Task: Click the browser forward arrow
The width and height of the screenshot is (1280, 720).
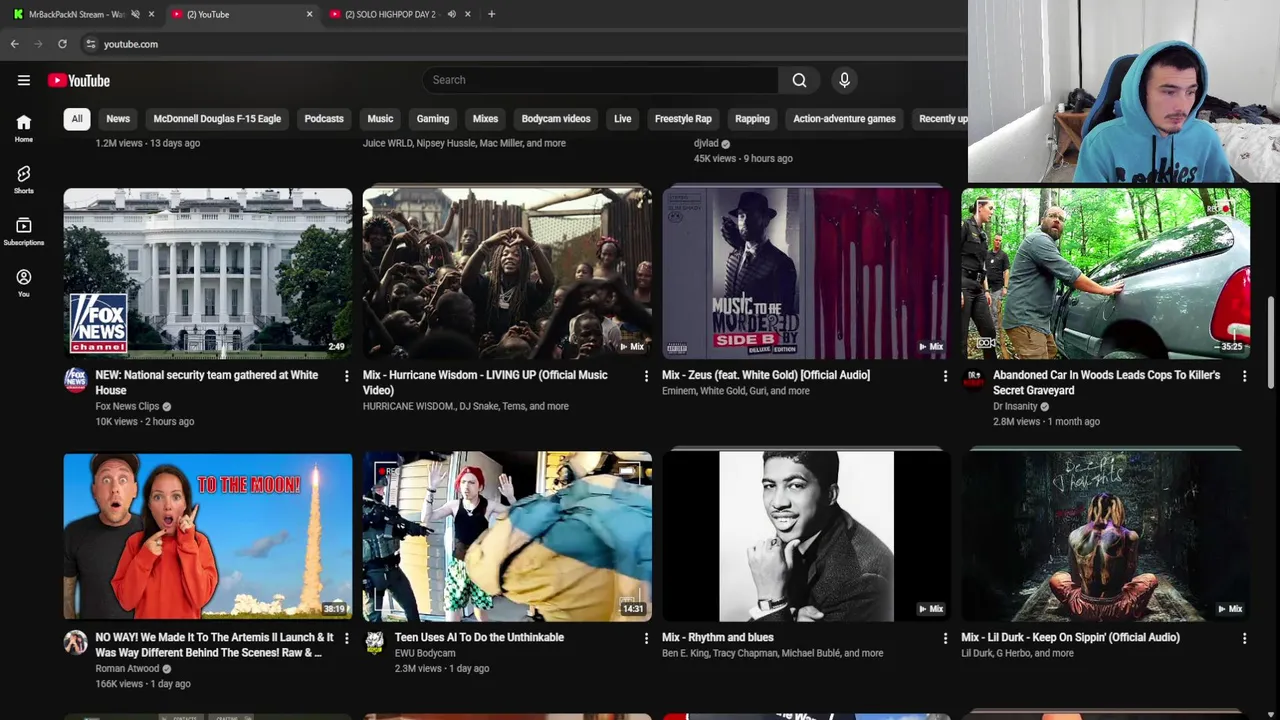Action: pos(38,44)
